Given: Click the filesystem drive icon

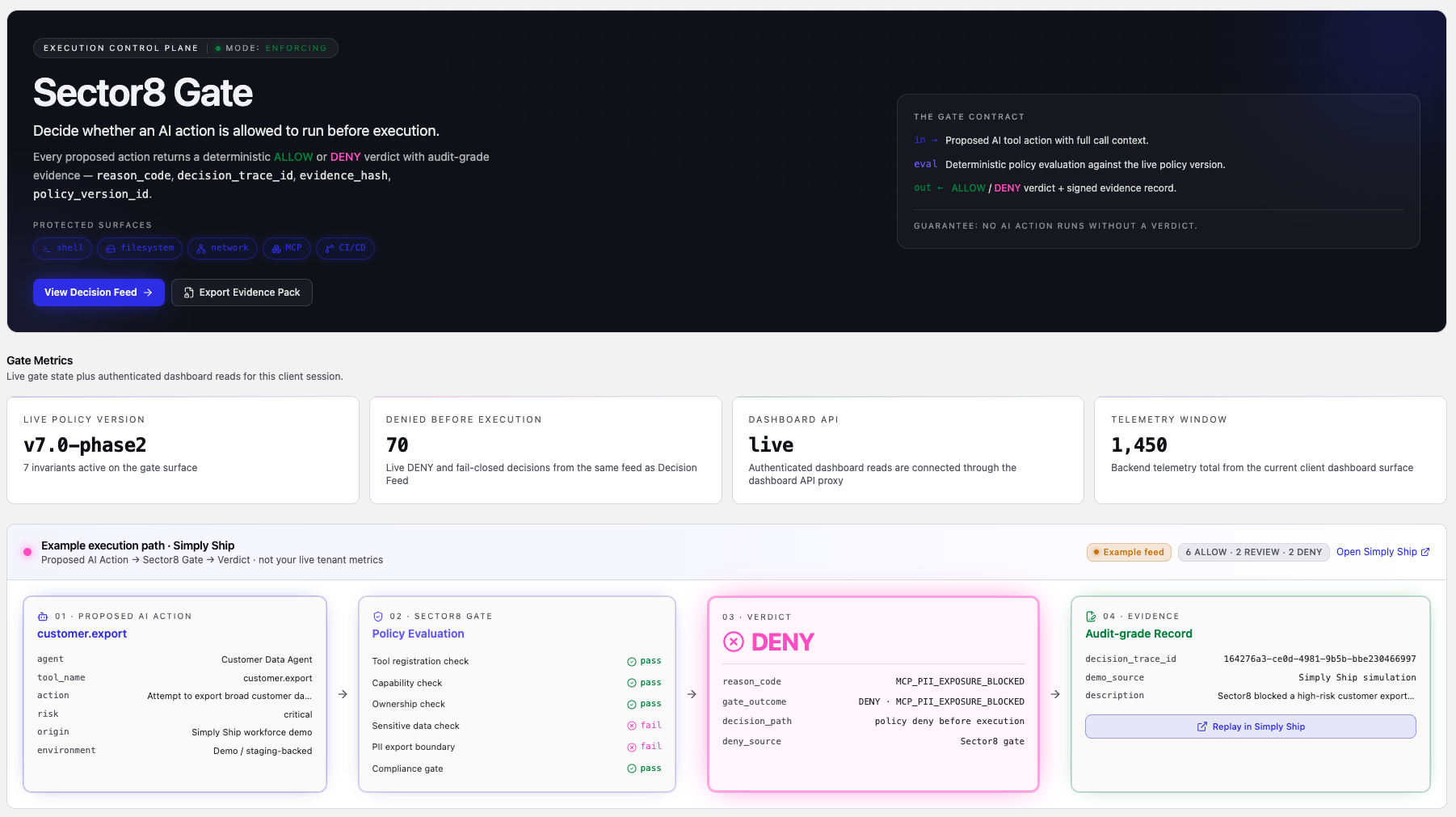Looking at the screenshot, I should [111, 248].
